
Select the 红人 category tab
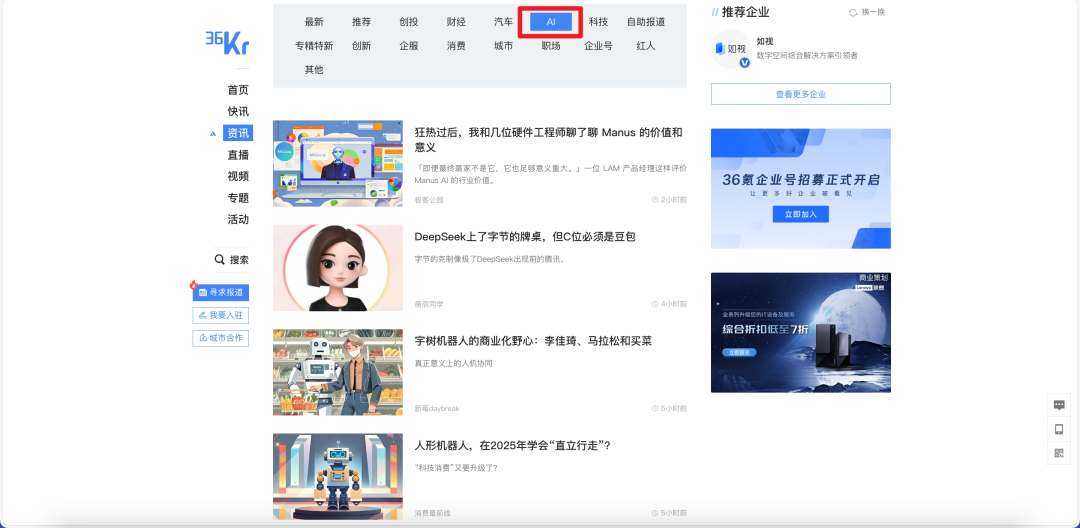(x=646, y=46)
